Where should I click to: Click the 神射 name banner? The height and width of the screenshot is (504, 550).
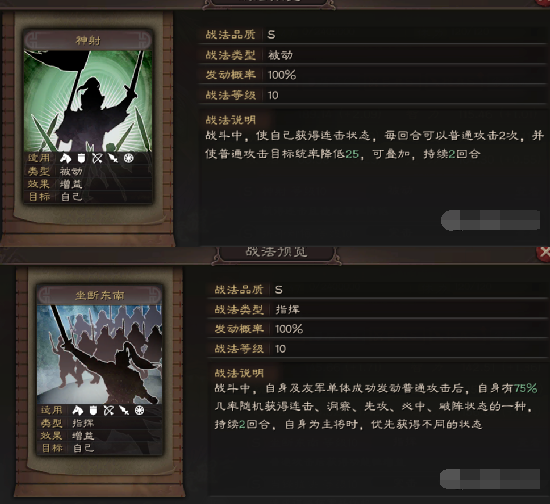88,40
